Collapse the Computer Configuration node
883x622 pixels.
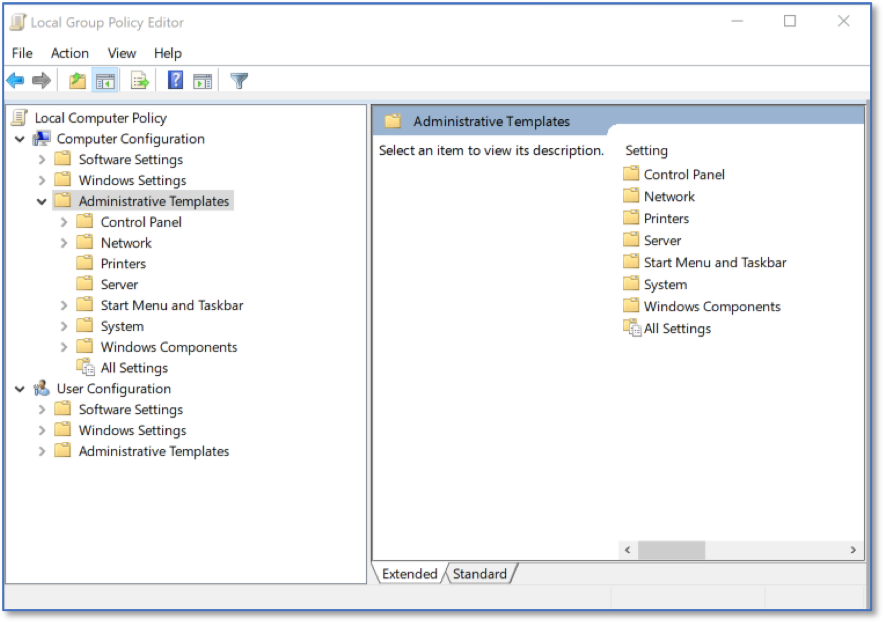tap(20, 139)
